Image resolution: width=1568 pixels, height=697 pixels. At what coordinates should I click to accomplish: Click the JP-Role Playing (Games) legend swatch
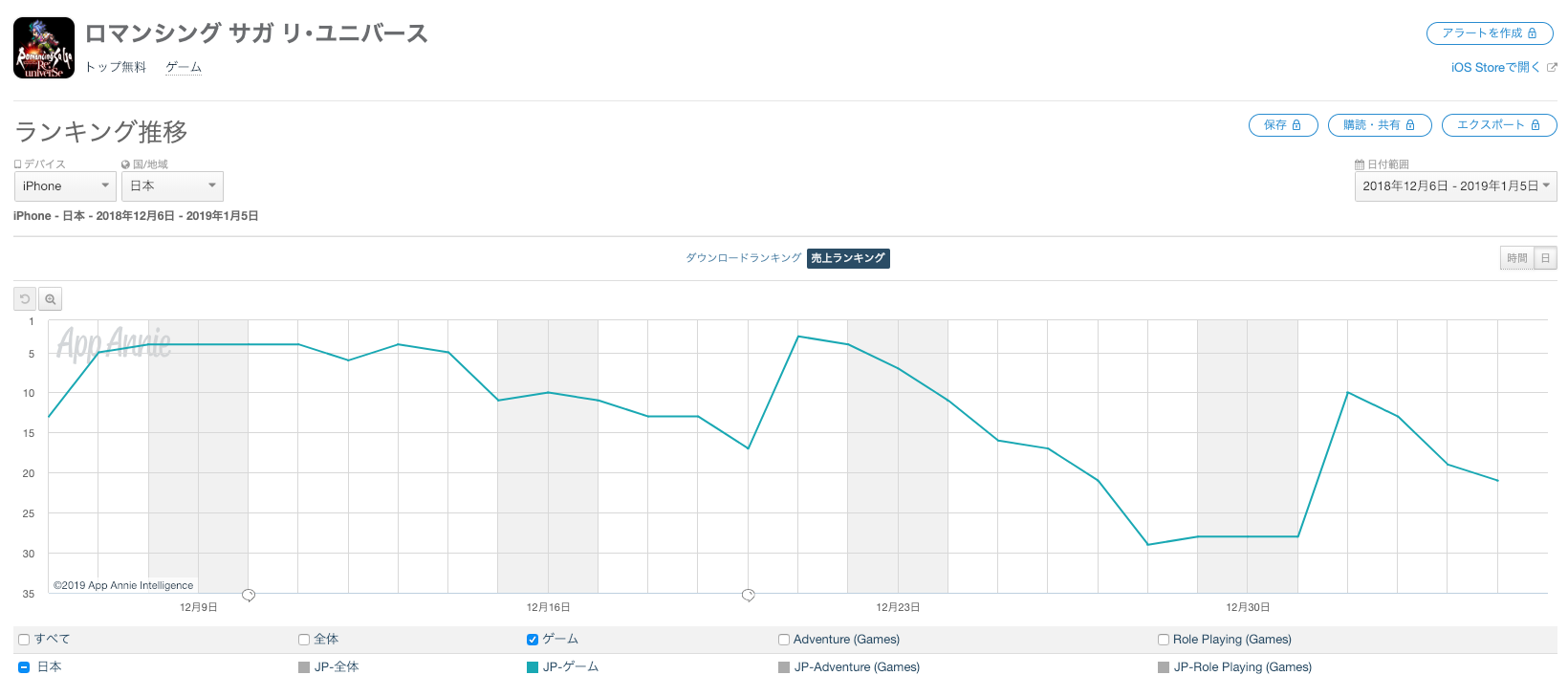click(x=1164, y=667)
